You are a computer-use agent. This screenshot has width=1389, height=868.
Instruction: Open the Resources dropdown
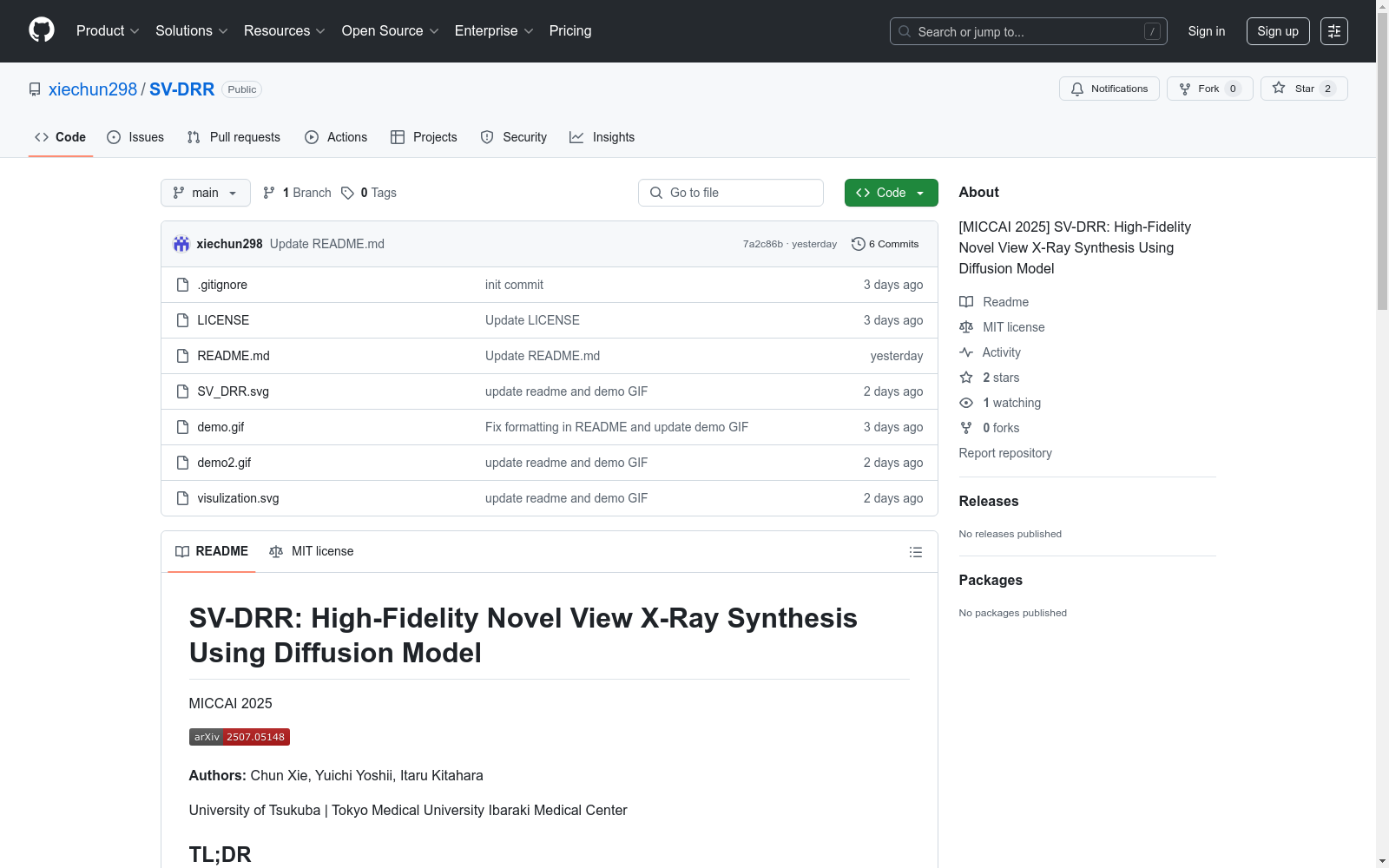tap(284, 31)
